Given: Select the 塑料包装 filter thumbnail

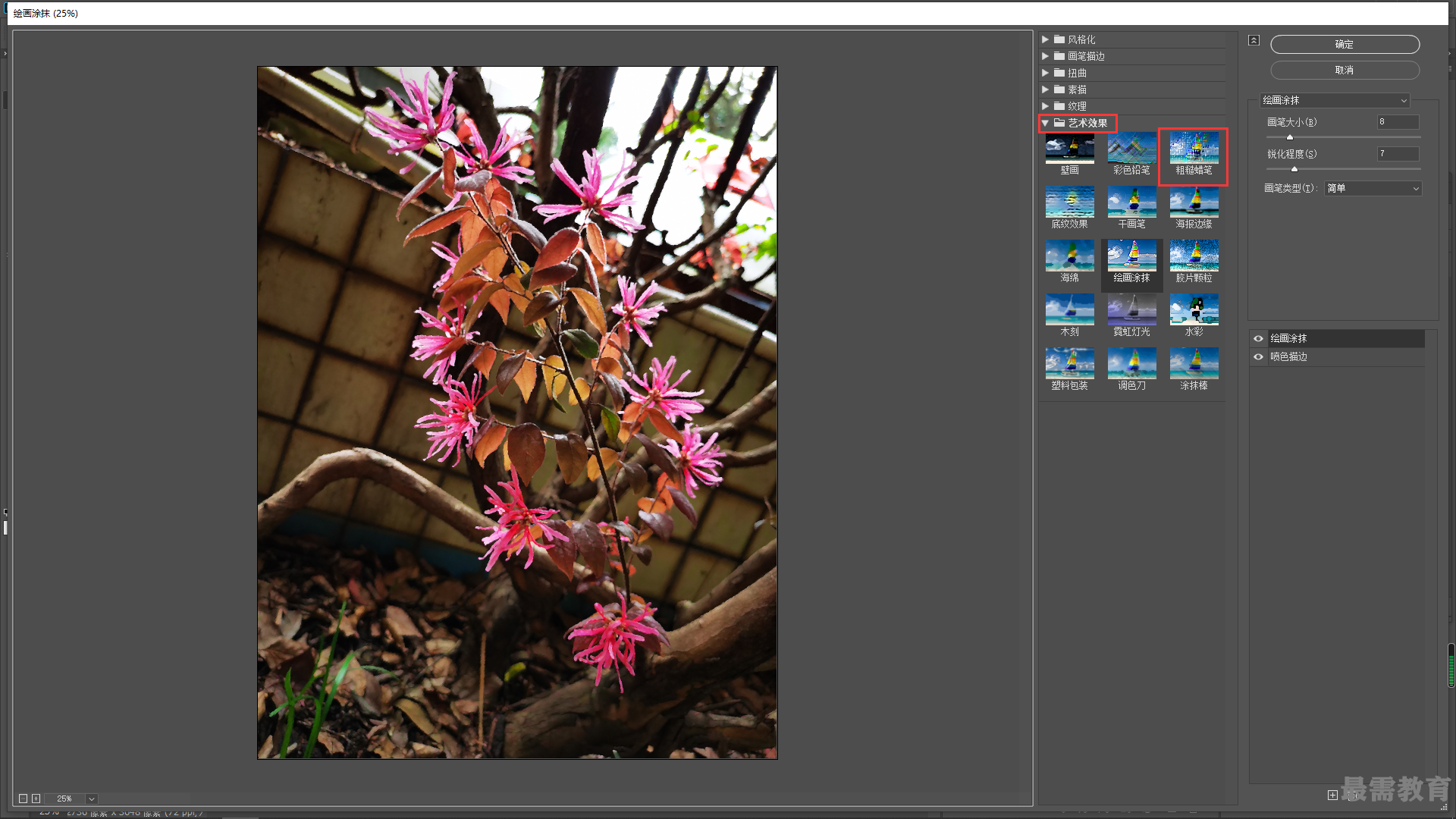Looking at the screenshot, I should pyautogui.click(x=1069, y=364).
